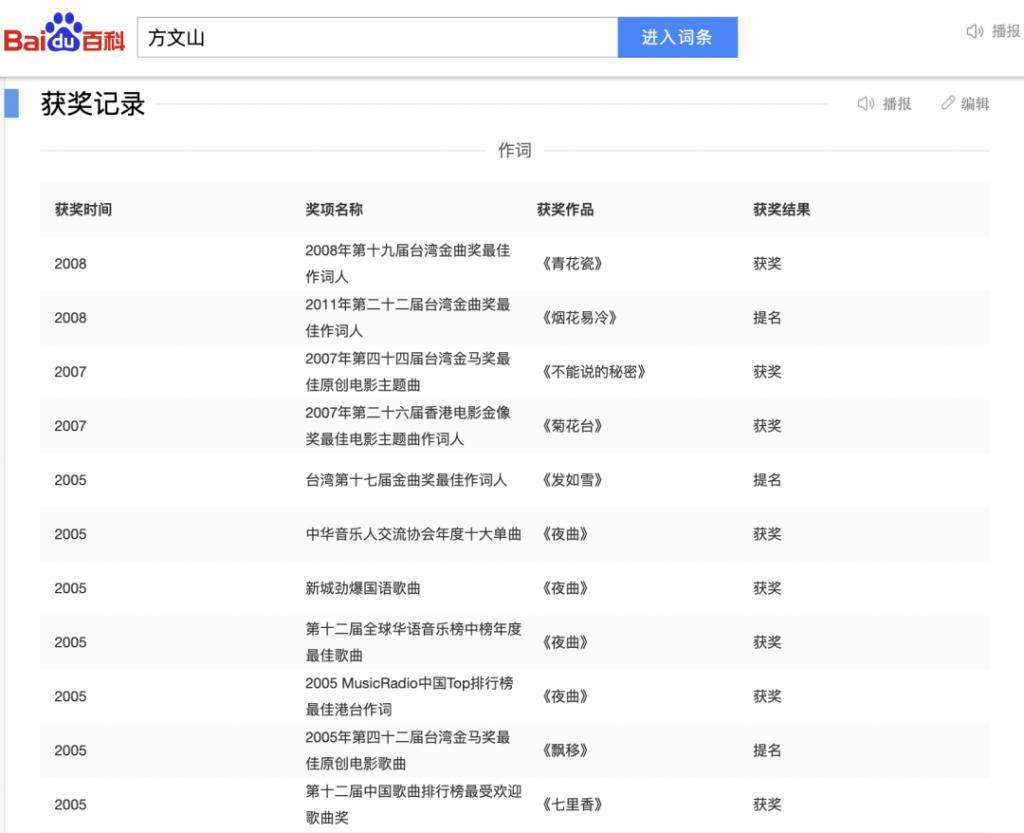Select the work 《菊花台》
The width and height of the screenshot is (1024, 833).
(x=572, y=426)
